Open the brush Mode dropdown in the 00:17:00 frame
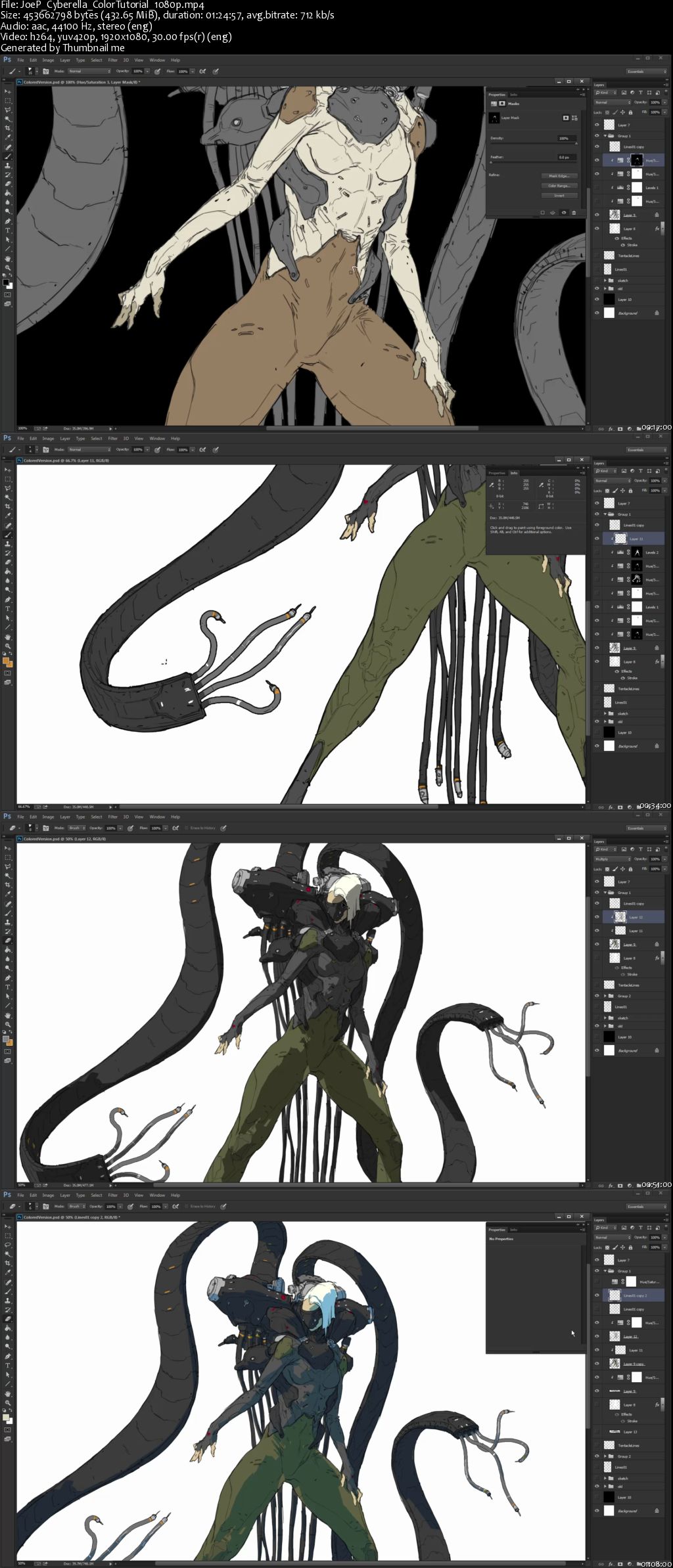This screenshot has width=673, height=1568. (89, 71)
